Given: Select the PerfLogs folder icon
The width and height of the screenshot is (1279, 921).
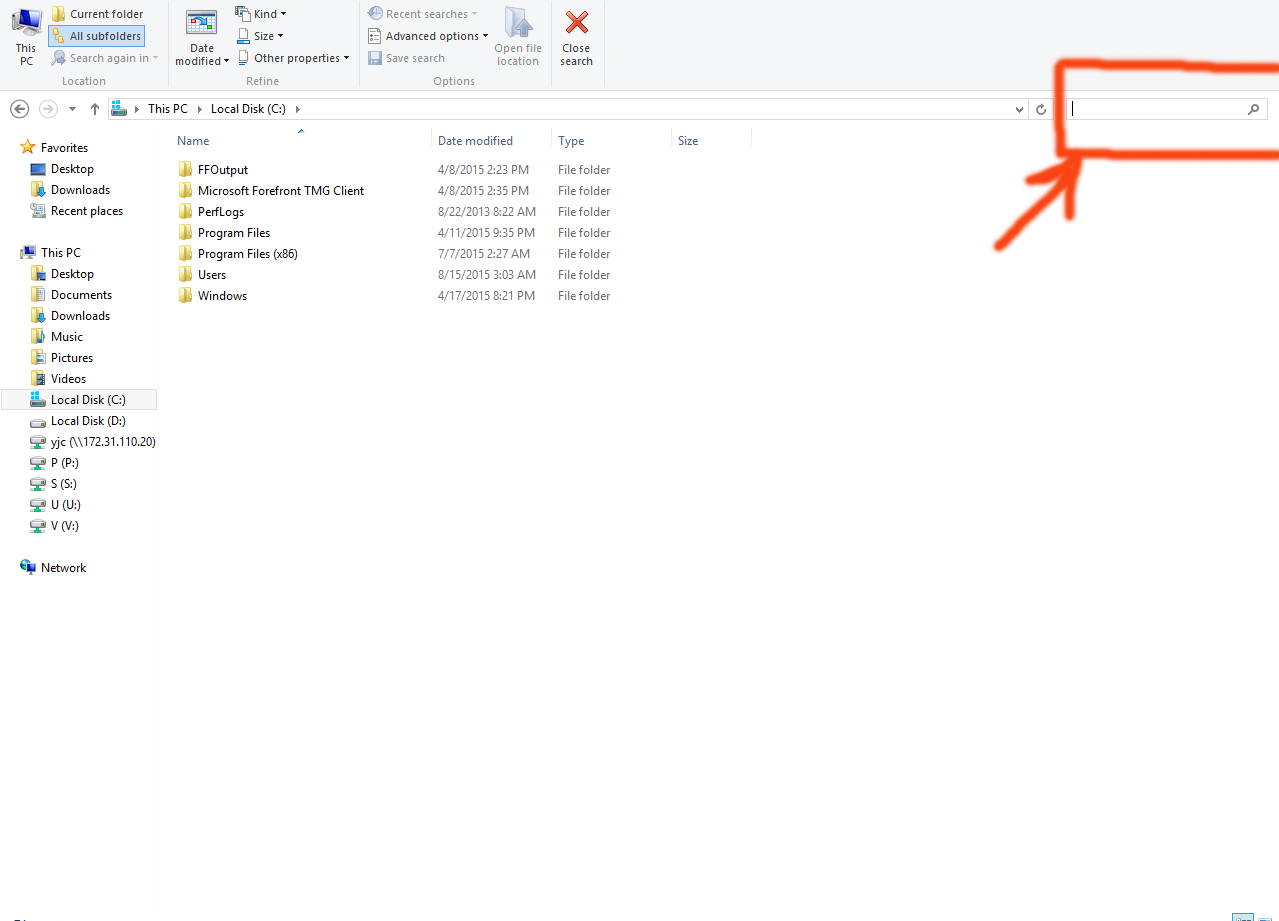Looking at the screenshot, I should 185,212.
